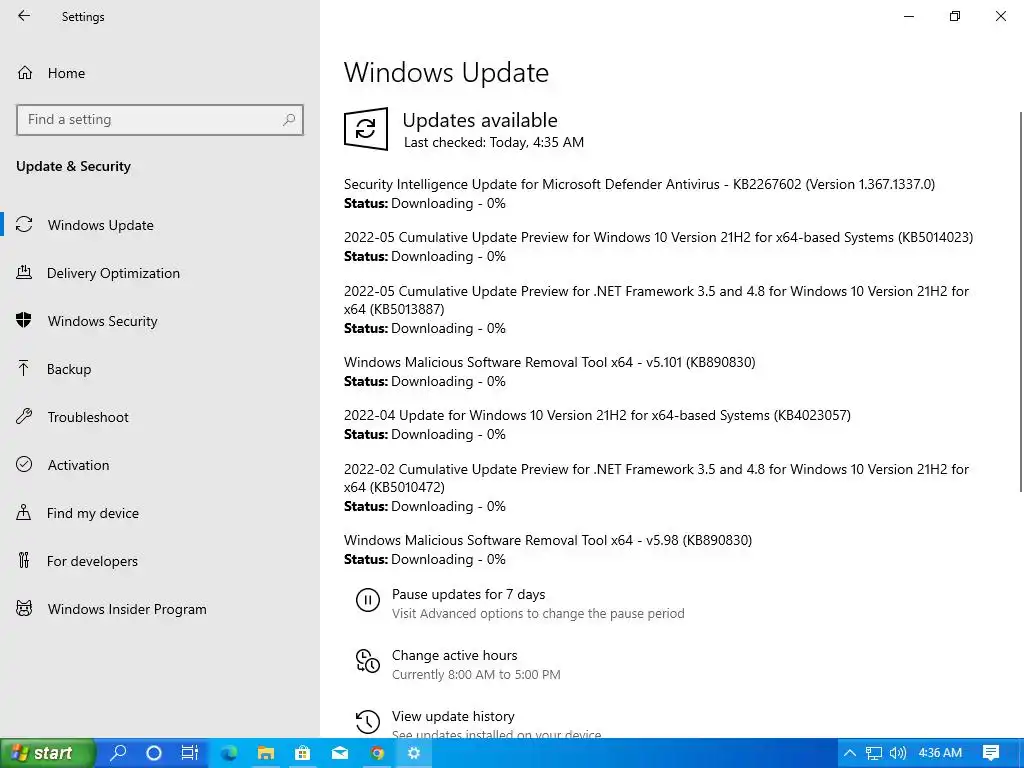Open Windows Security shield icon
The width and height of the screenshot is (1024, 768).
[24, 321]
